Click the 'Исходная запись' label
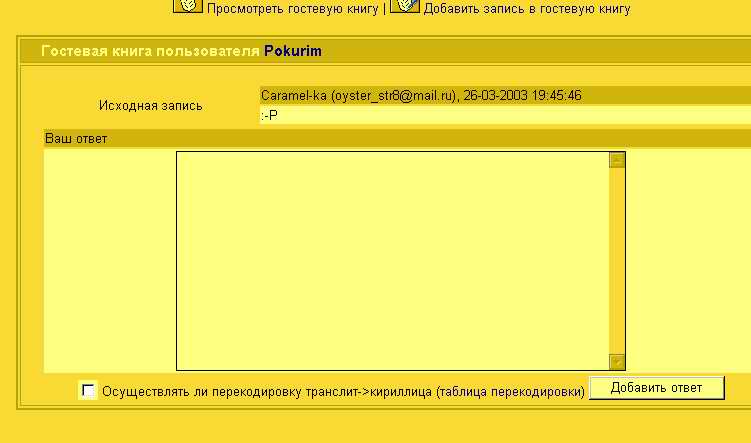Image resolution: width=751 pixels, height=443 pixels. click(x=150, y=106)
